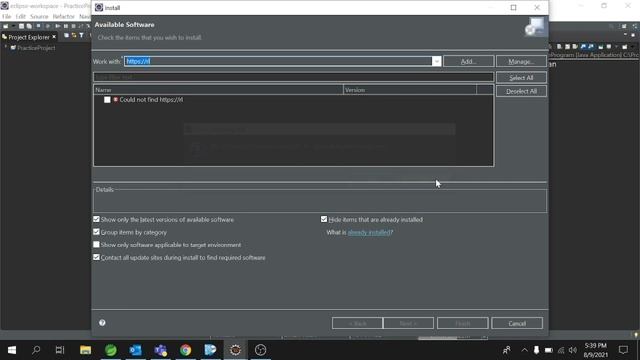
Task: Open Google Chrome from the taskbar
Action: pyautogui.click(x=186, y=350)
